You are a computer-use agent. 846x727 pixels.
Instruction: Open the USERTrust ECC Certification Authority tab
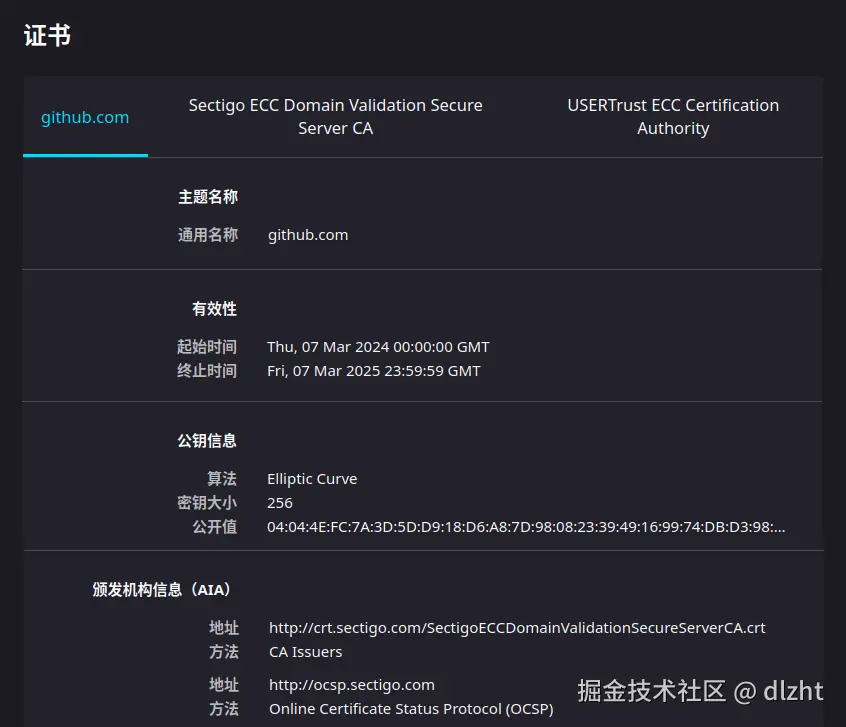(x=673, y=117)
